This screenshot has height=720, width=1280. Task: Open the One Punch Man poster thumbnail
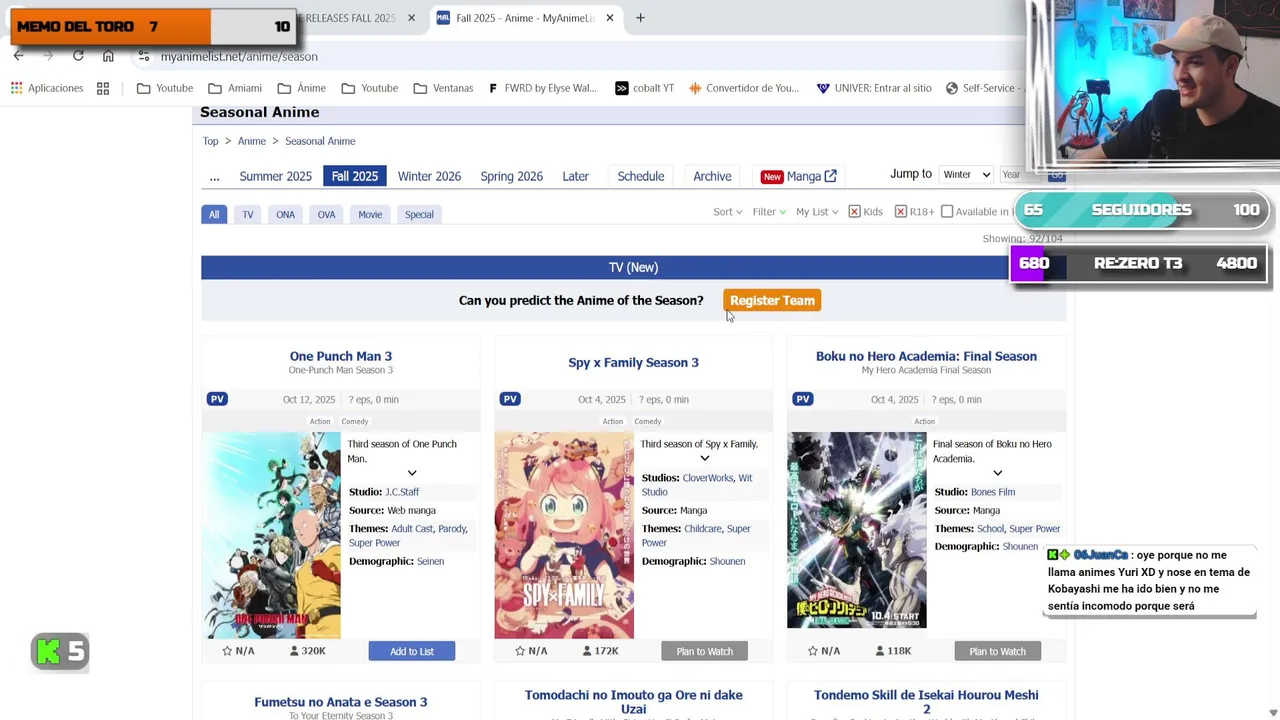click(271, 535)
